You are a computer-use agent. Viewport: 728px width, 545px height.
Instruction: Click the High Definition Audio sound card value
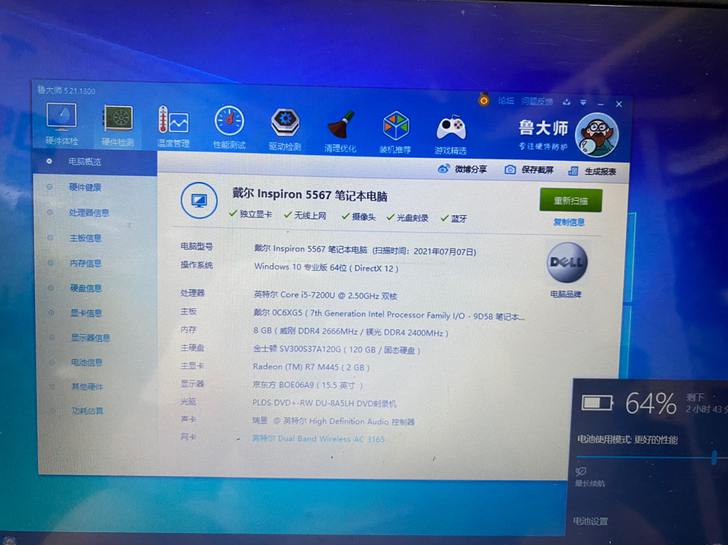(333, 421)
